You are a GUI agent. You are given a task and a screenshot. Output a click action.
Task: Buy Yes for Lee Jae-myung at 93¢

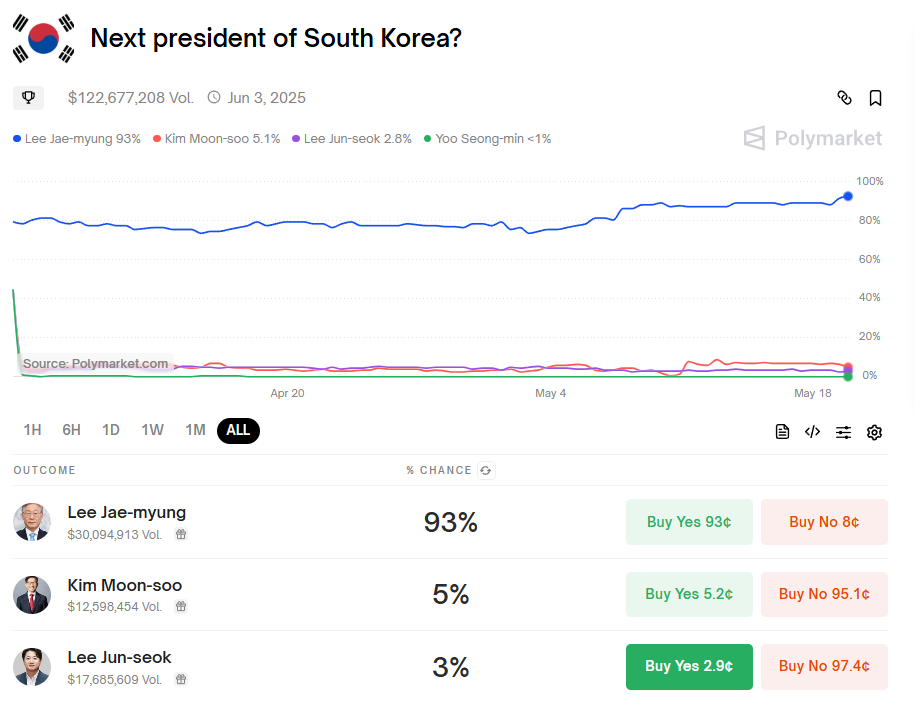pos(689,522)
